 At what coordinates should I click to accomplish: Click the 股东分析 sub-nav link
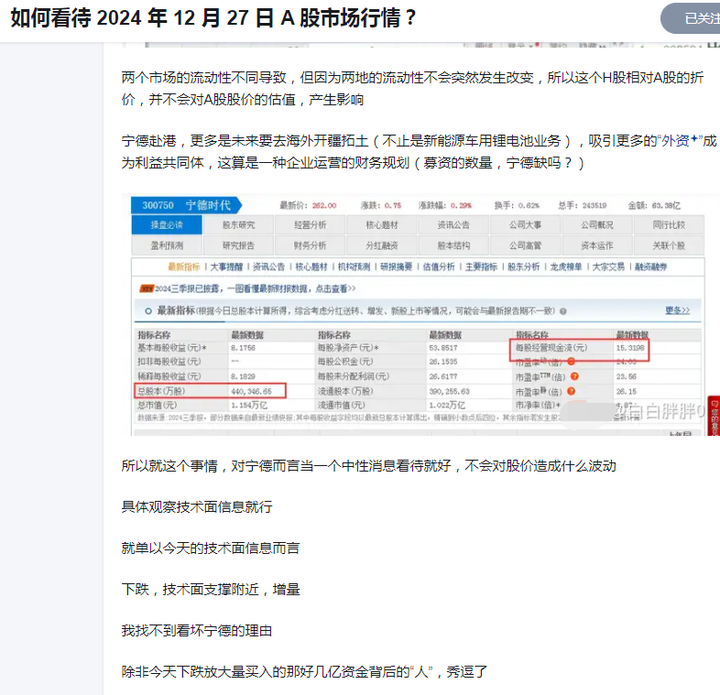pyautogui.click(x=523, y=267)
